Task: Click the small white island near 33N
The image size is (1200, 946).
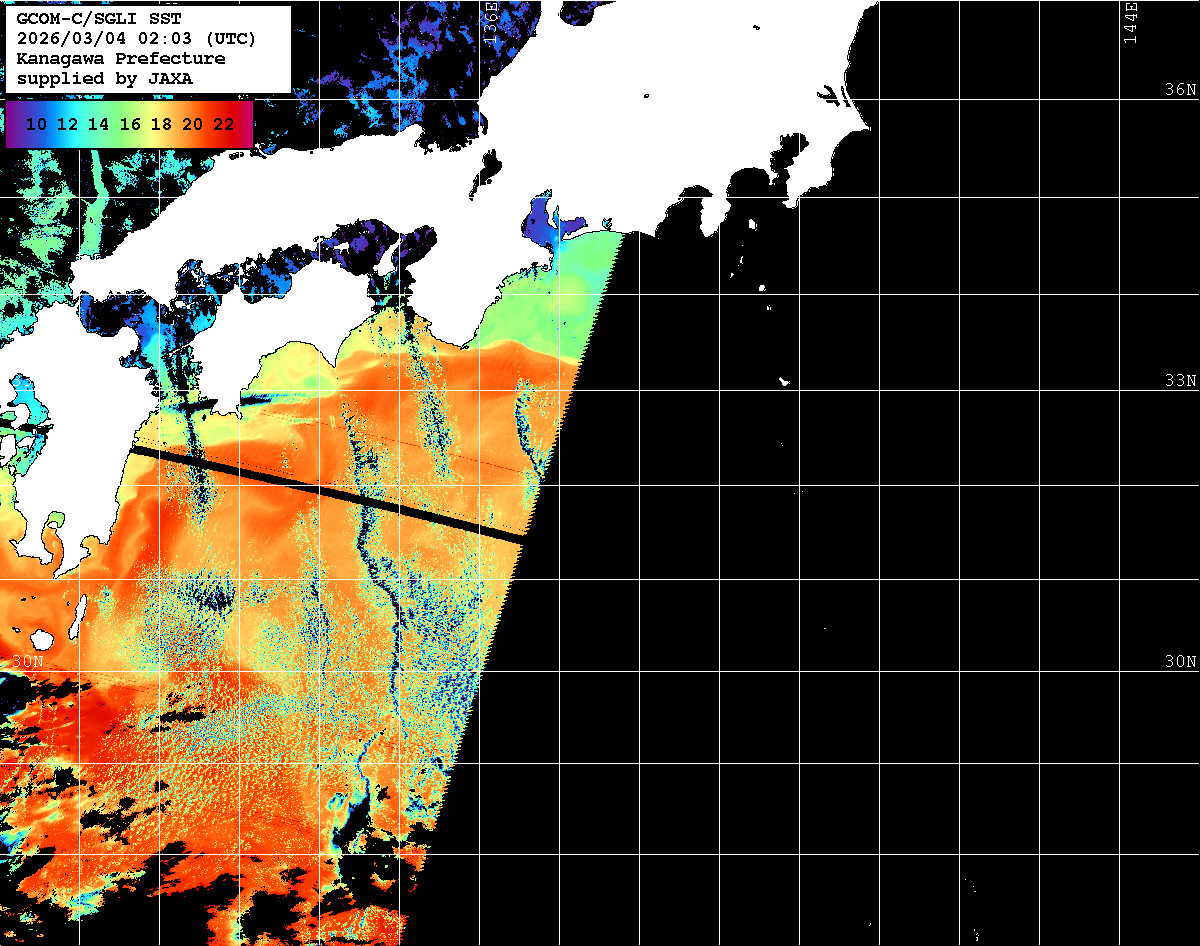Action: click(x=785, y=381)
